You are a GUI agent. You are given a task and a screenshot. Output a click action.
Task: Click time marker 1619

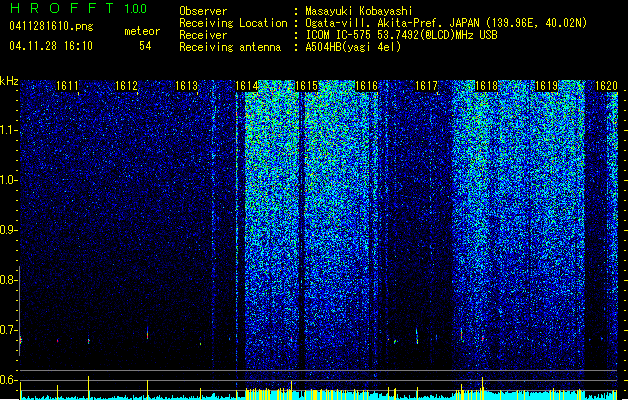[546, 86]
